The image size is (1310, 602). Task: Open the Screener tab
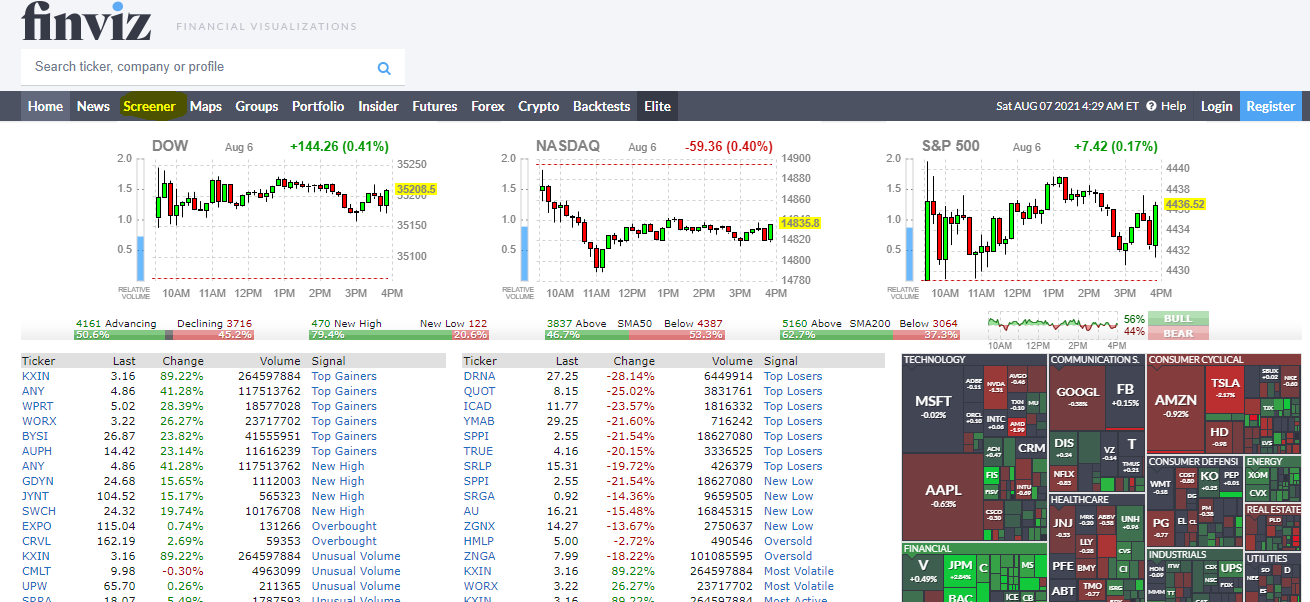(x=149, y=106)
